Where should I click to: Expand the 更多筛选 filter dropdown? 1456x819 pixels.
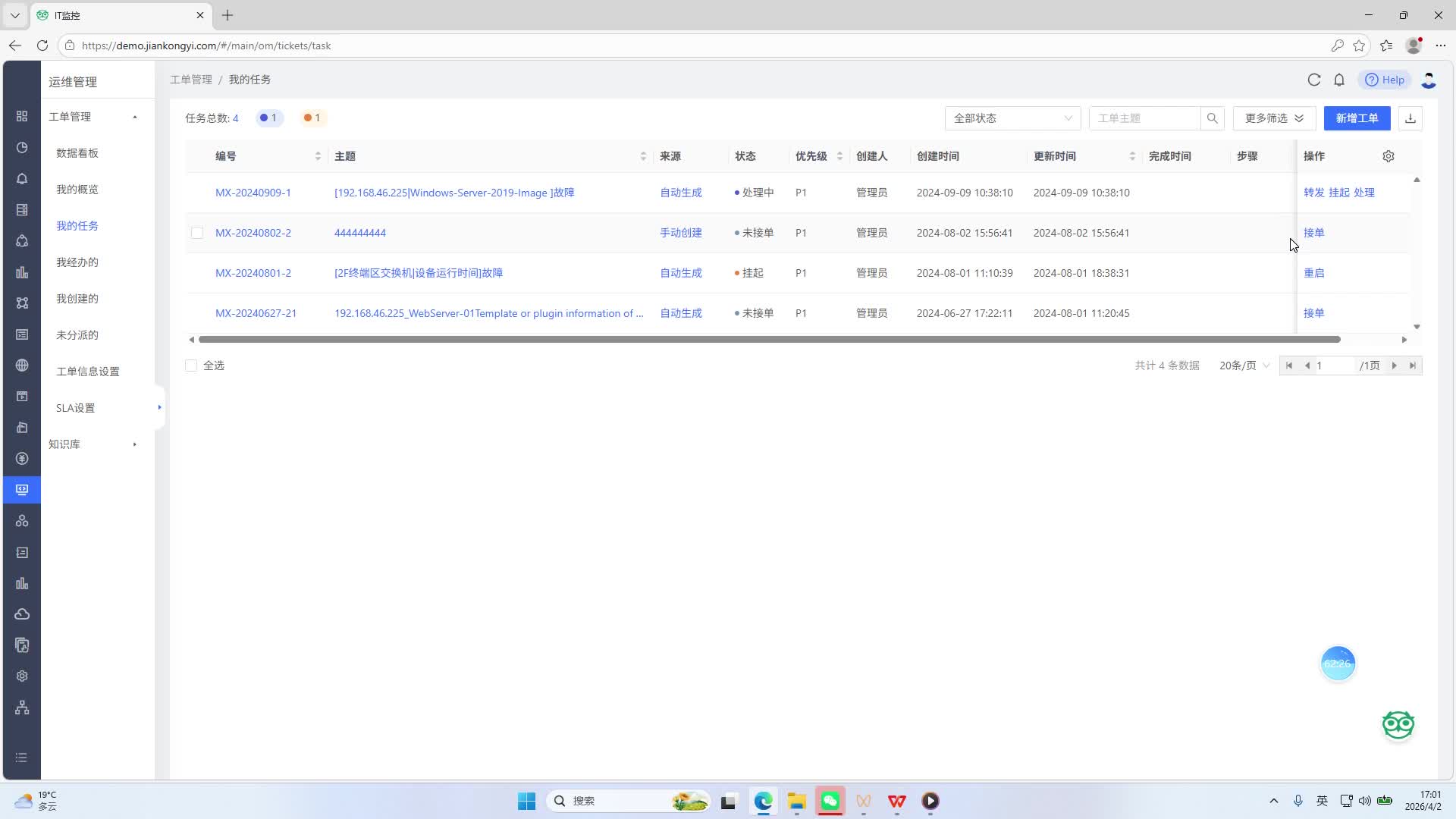[x=1274, y=118]
